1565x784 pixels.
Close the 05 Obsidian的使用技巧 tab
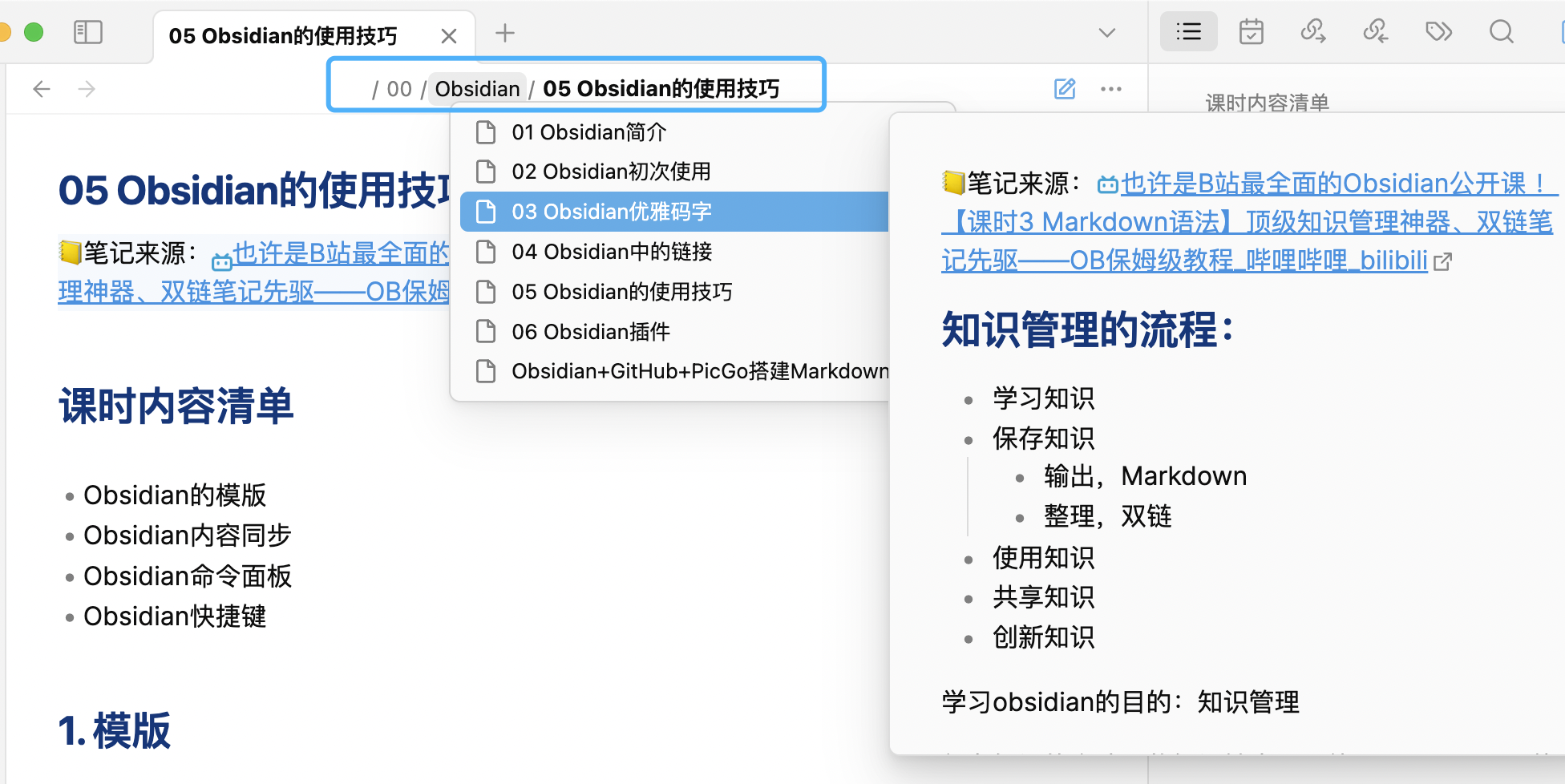click(x=449, y=36)
